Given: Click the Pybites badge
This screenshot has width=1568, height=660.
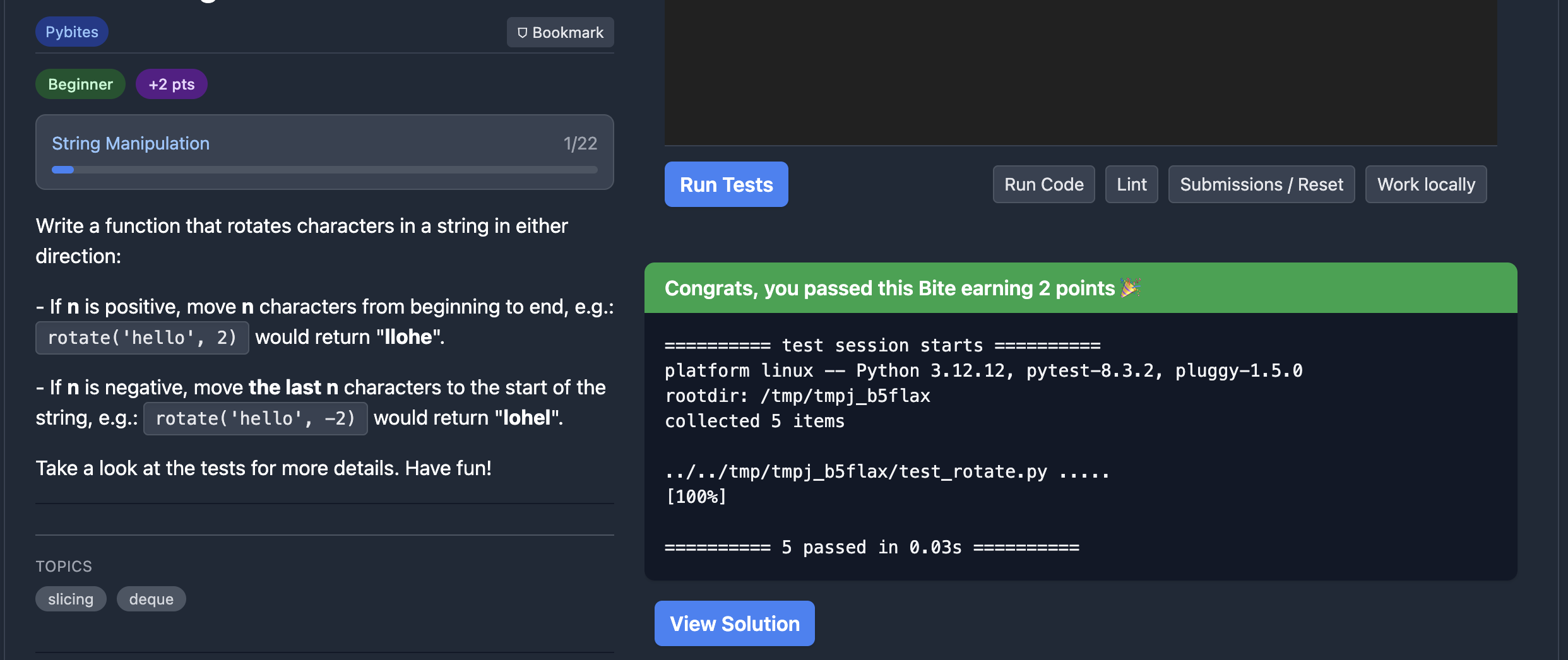Looking at the screenshot, I should [x=71, y=32].
